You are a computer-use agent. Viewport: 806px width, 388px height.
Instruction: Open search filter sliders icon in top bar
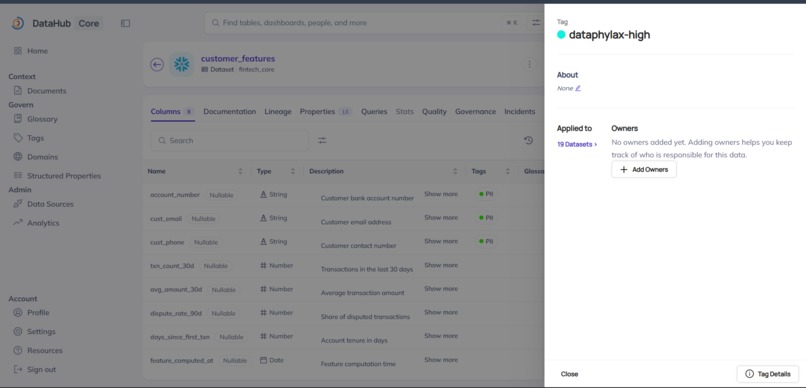(536, 23)
